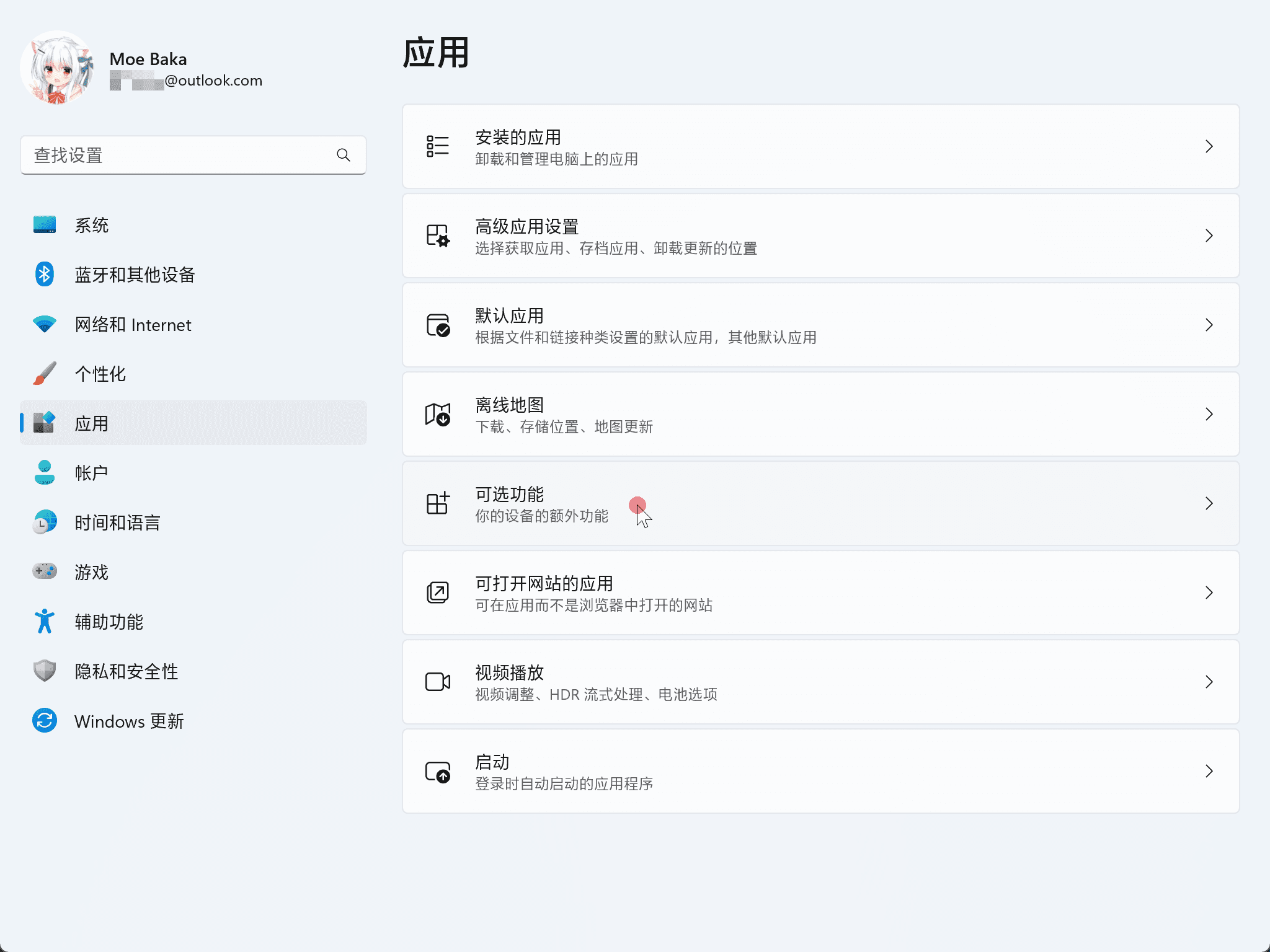Click the shield icon beside 隐私和安全性
The image size is (1270, 952).
pyautogui.click(x=44, y=671)
